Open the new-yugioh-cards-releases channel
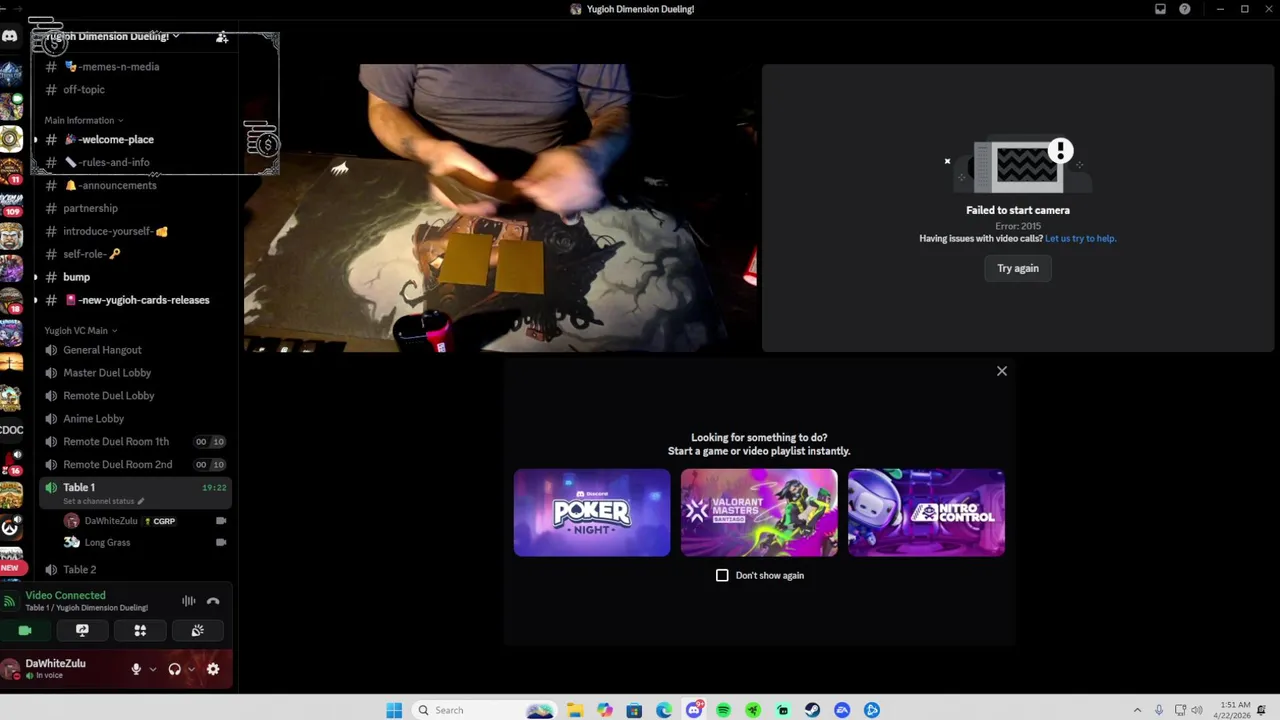 (135, 300)
